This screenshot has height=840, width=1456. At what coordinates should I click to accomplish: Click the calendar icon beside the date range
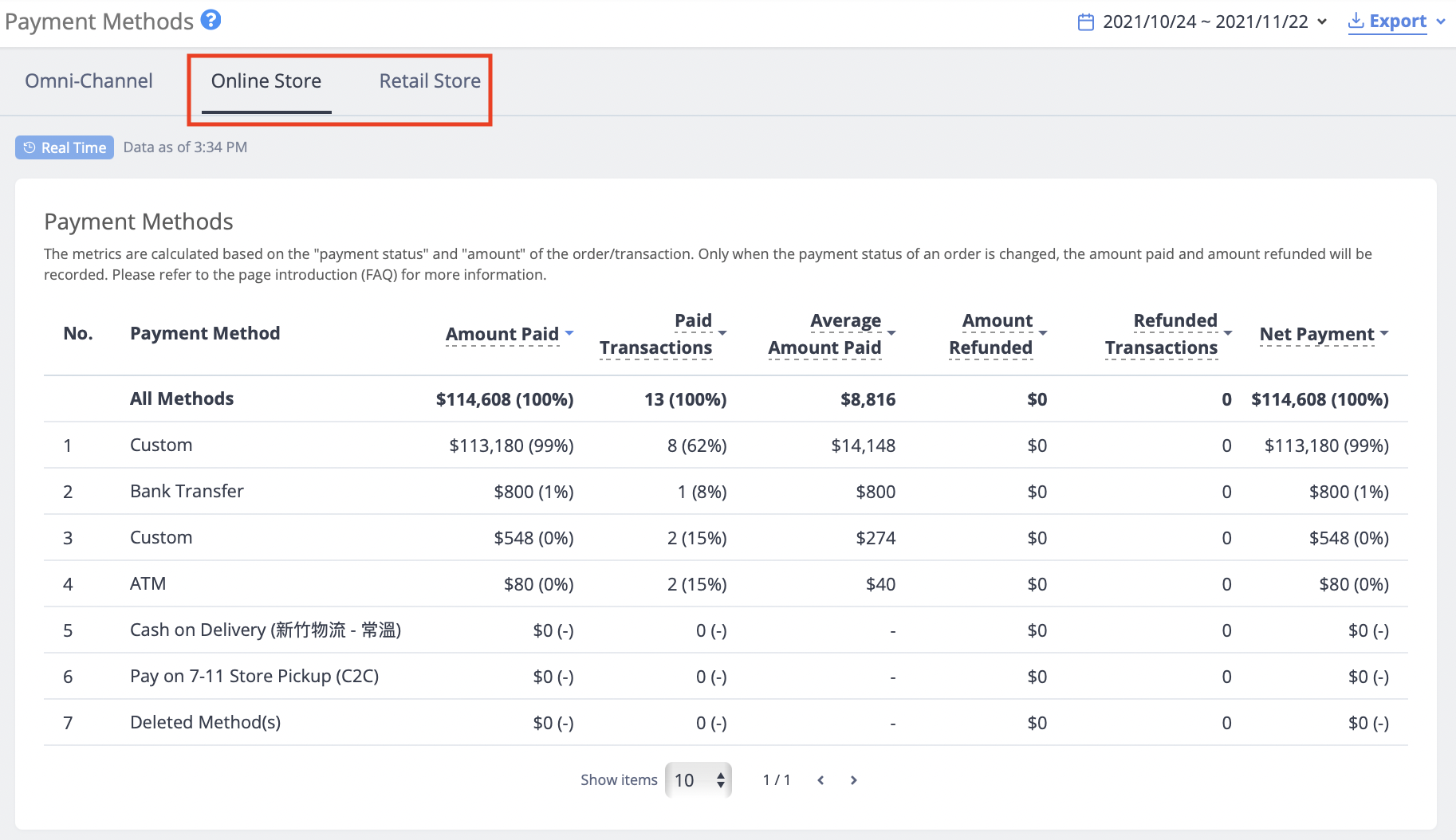click(x=1085, y=22)
